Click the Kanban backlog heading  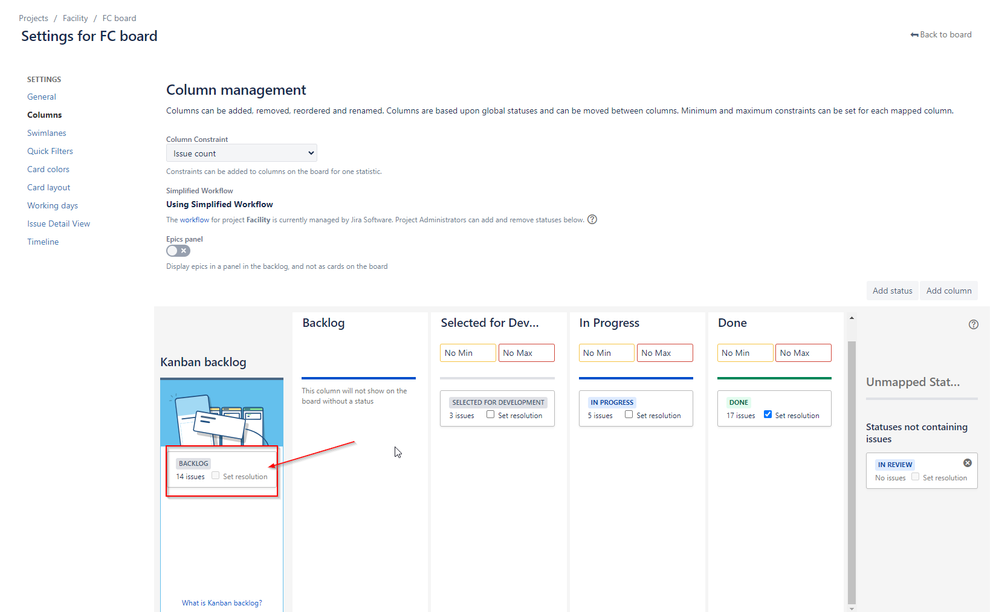coord(203,362)
